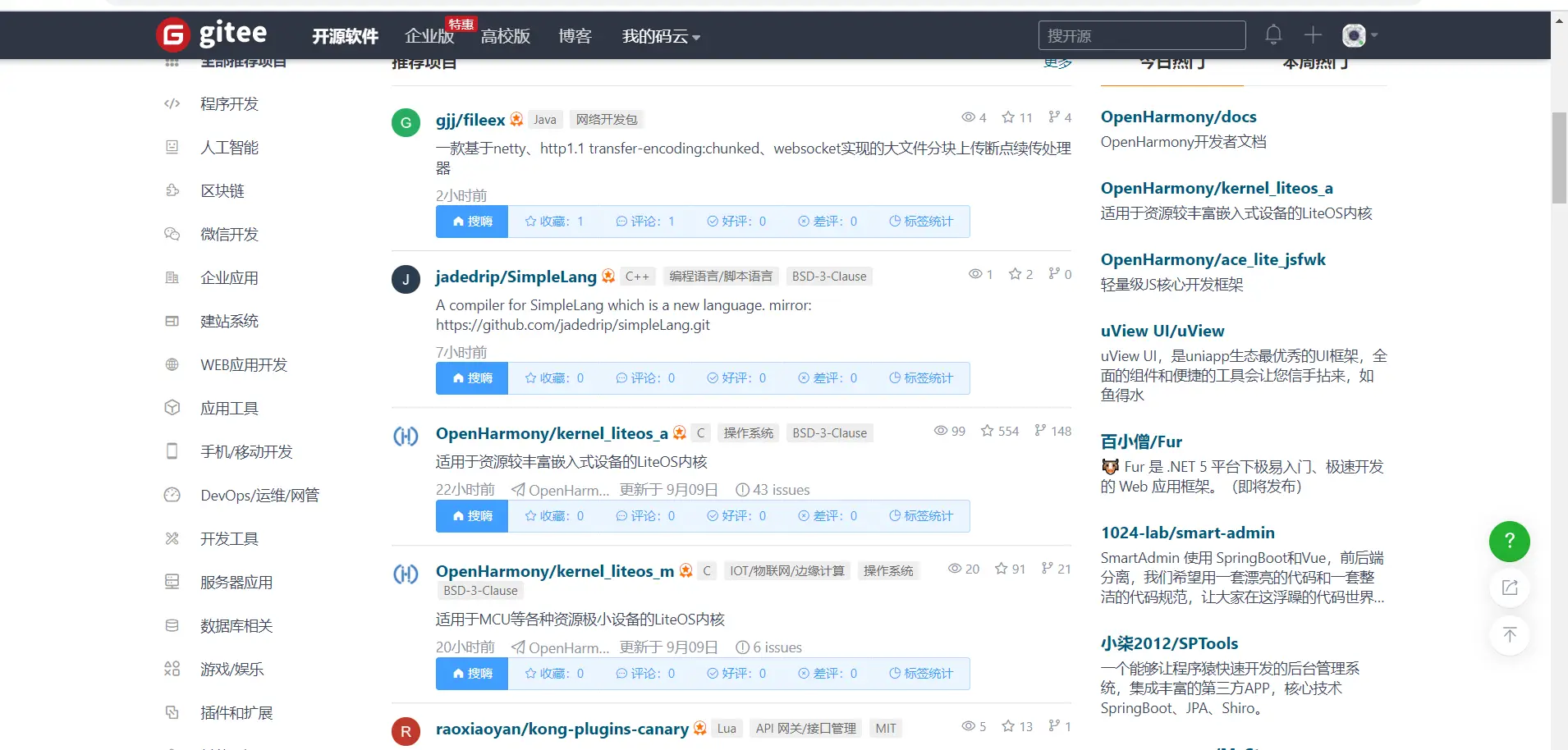Image resolution: width=1568 pixels, height=750 pixels.
Task: Select the 企业应用 category icon
Action: [172, 277]
